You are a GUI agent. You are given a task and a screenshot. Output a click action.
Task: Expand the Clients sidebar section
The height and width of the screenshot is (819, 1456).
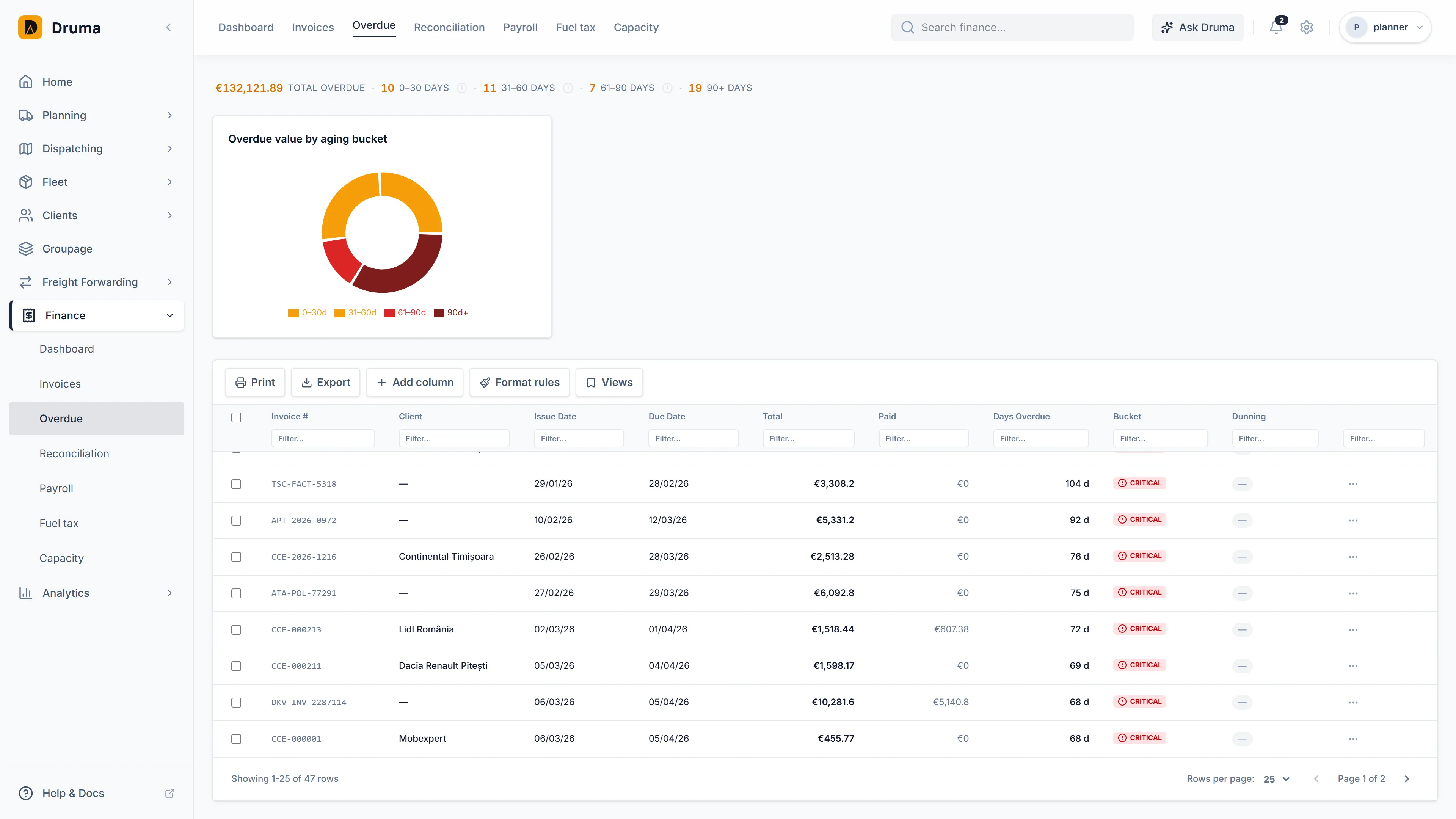tap(169, 215)
